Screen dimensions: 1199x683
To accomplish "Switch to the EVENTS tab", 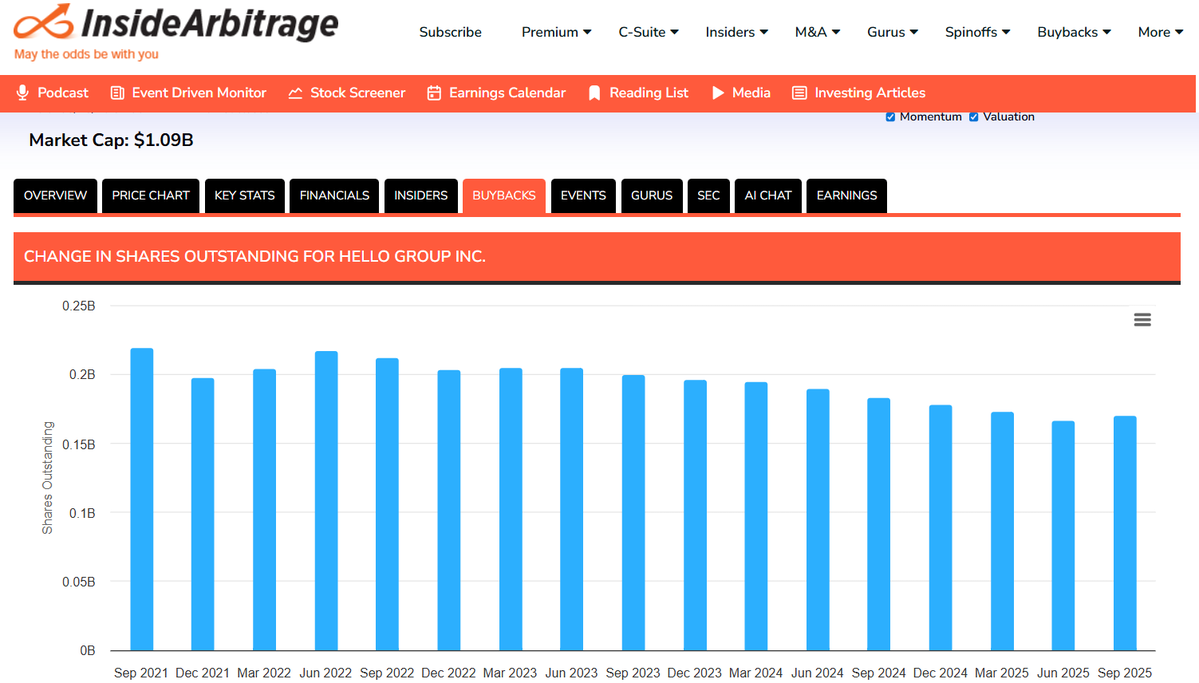I will (583, 196).
